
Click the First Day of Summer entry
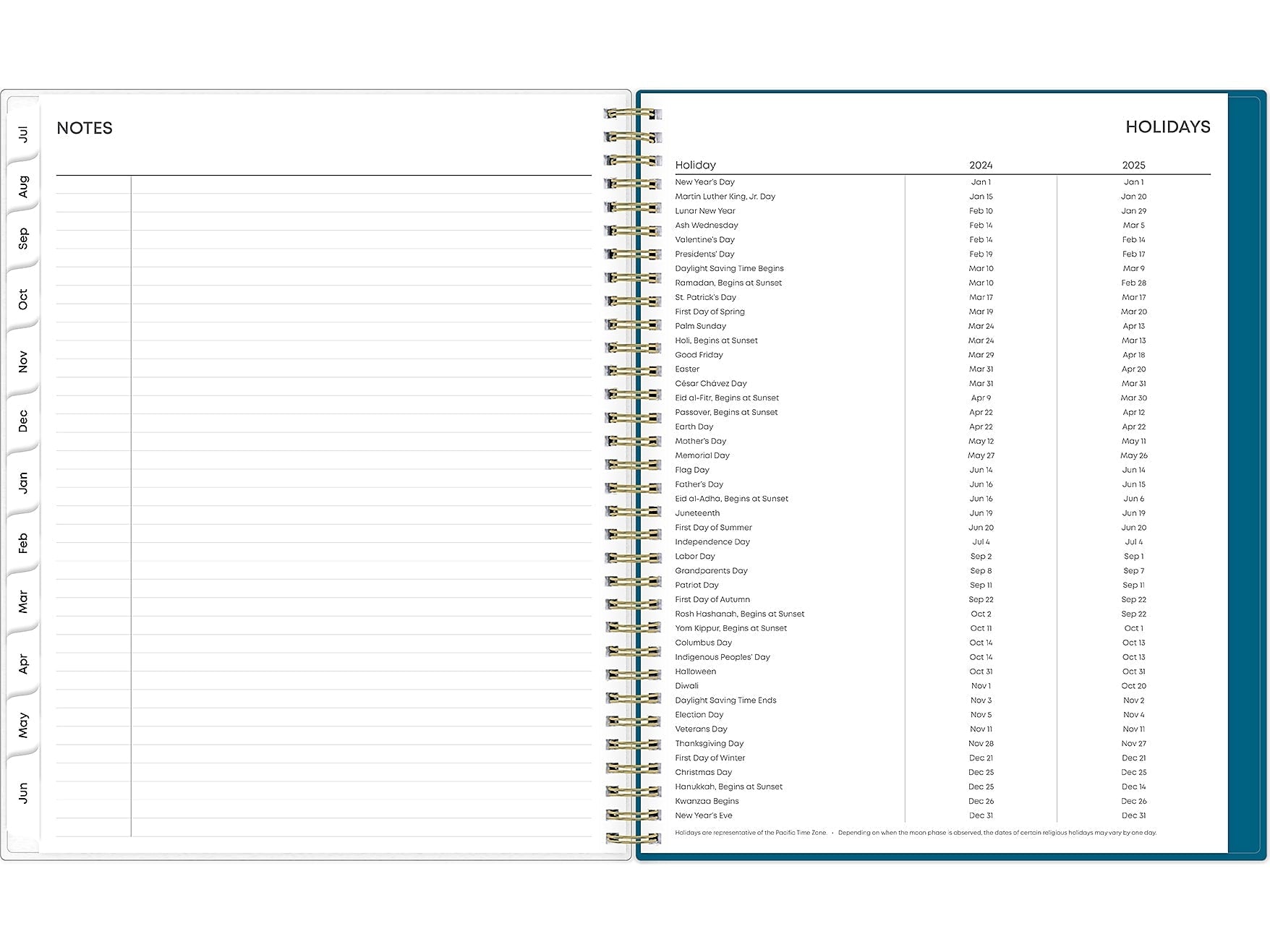pyautogui.click(x=713, y=528)
